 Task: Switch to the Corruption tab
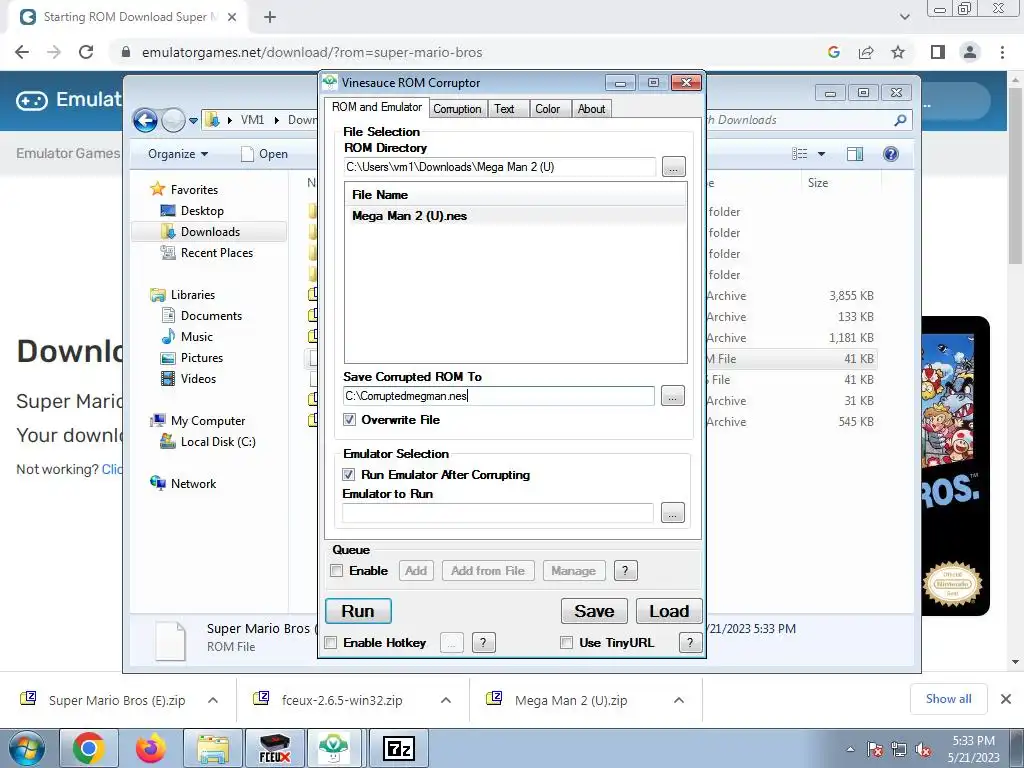(x=457, y=109)
